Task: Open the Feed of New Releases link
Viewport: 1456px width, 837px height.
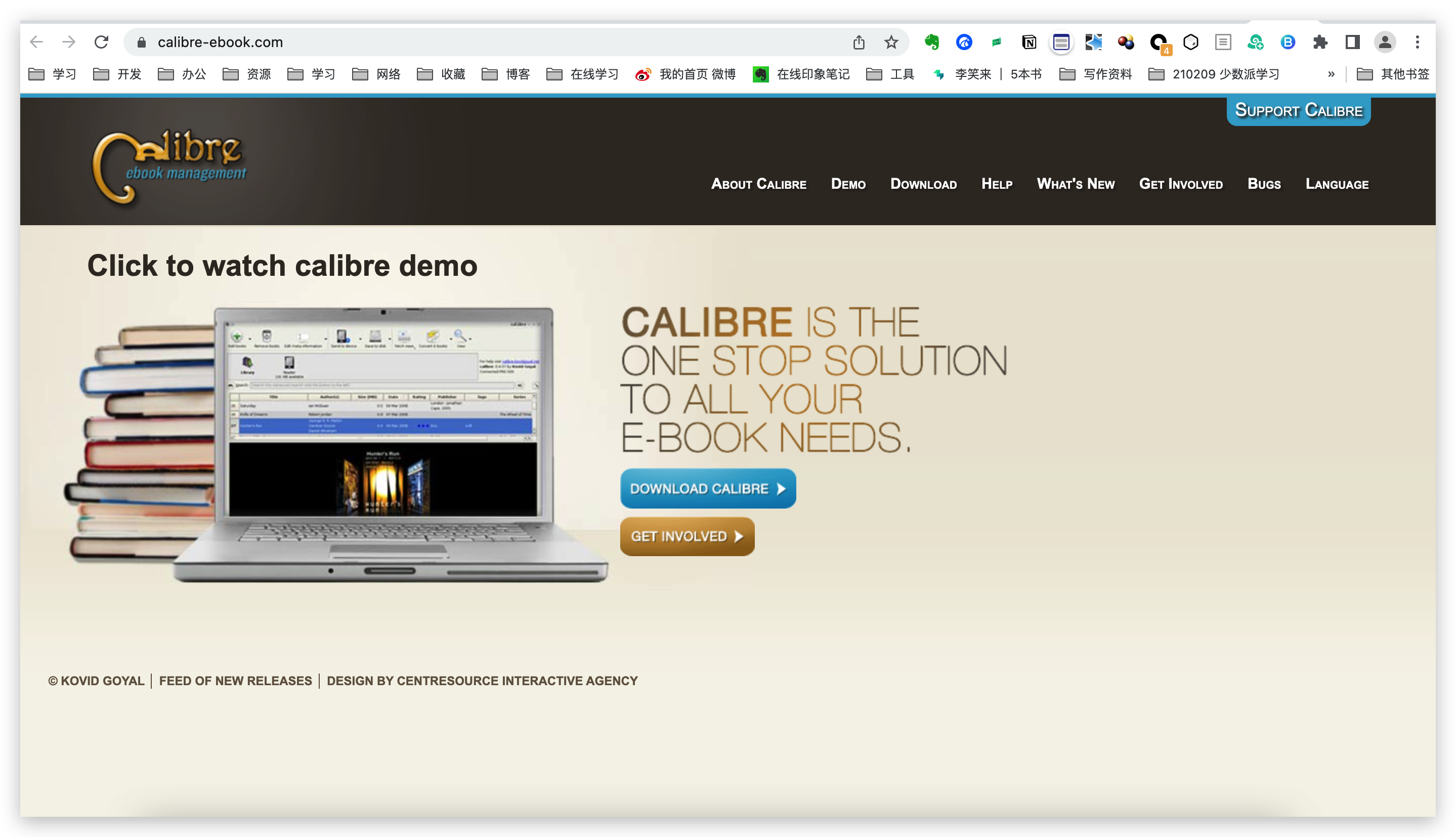Action: pyautogui.click(x=236, y=681)
